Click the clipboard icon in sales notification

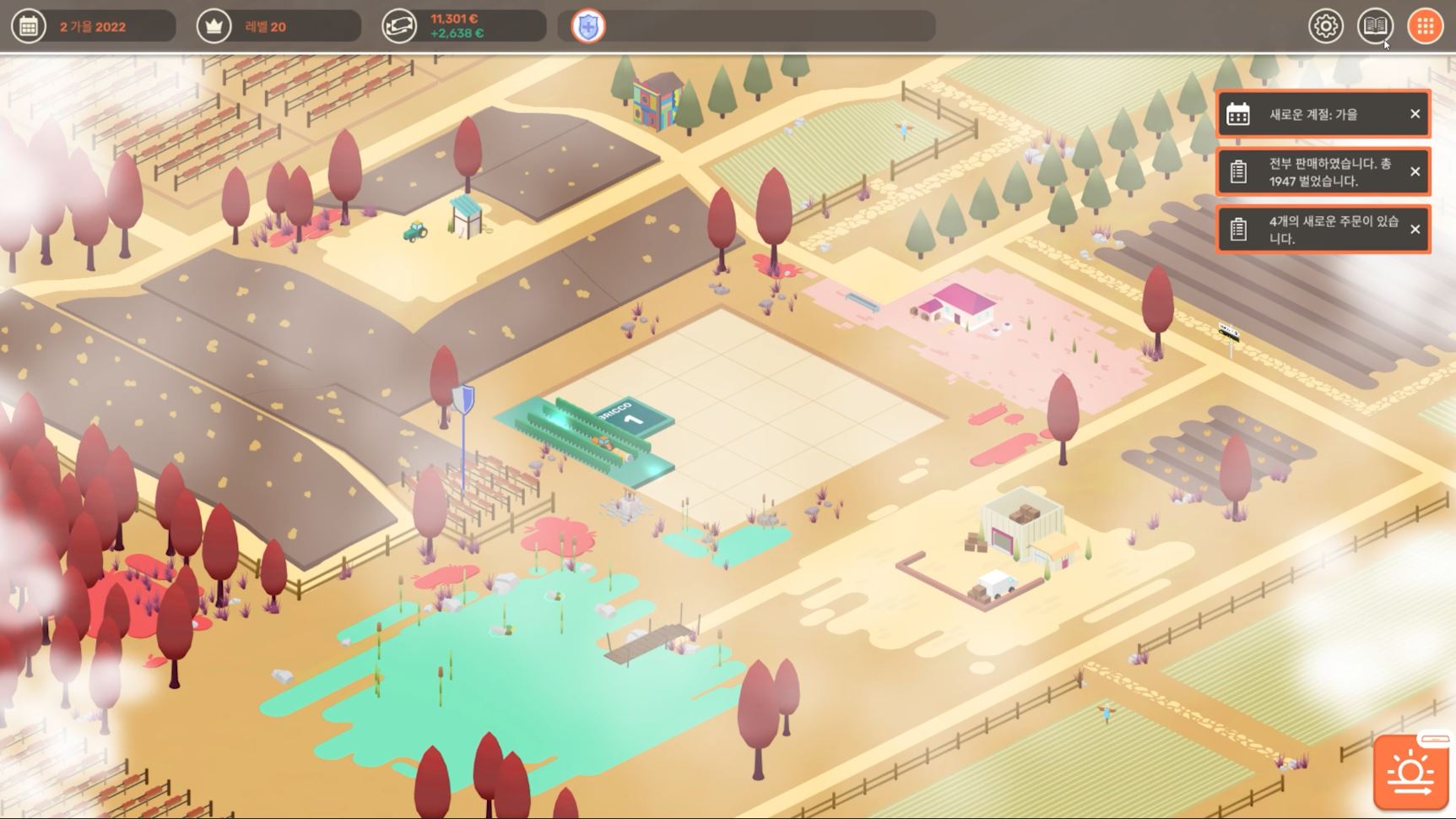[1238, 171]
